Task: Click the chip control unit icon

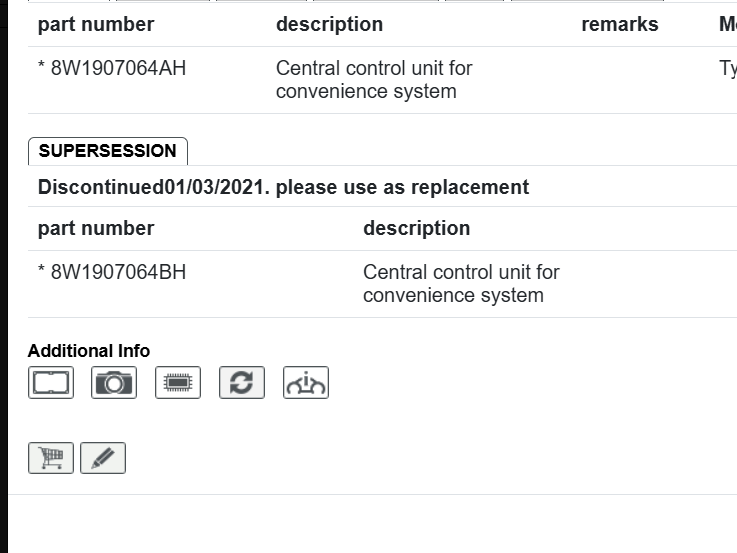Action: [x=178, y=382]
